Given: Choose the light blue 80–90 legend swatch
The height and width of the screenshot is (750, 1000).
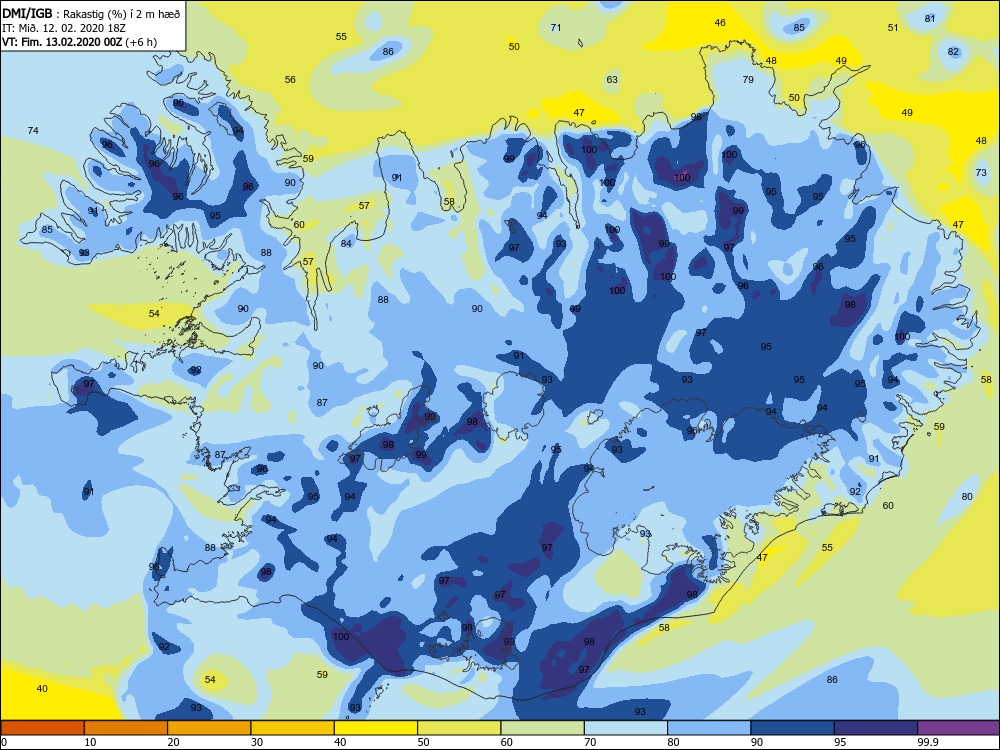Looking at the screenshot, I should (x=709, y=728).
